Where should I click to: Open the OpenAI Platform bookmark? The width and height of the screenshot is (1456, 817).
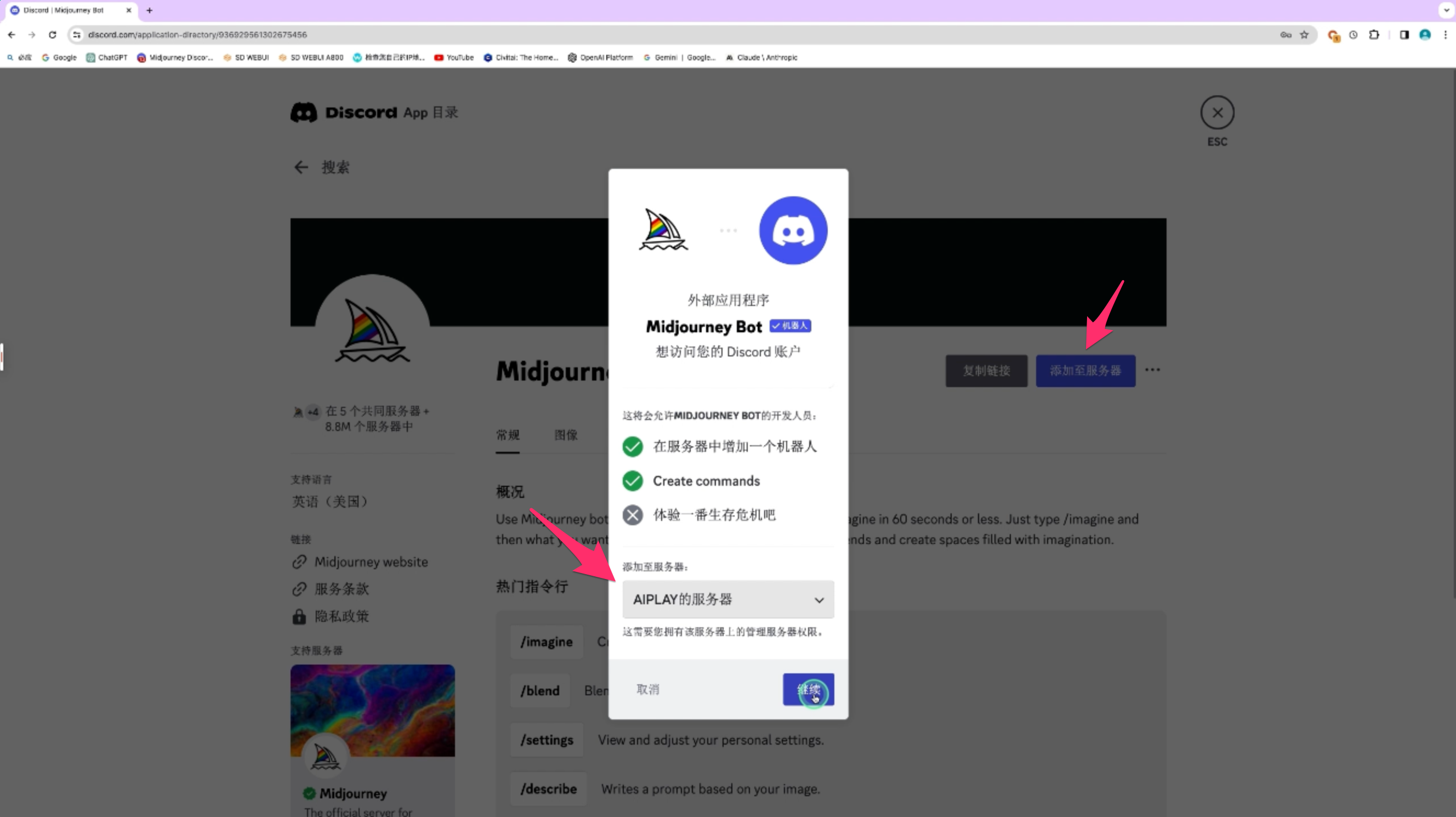tap(600, 57)
